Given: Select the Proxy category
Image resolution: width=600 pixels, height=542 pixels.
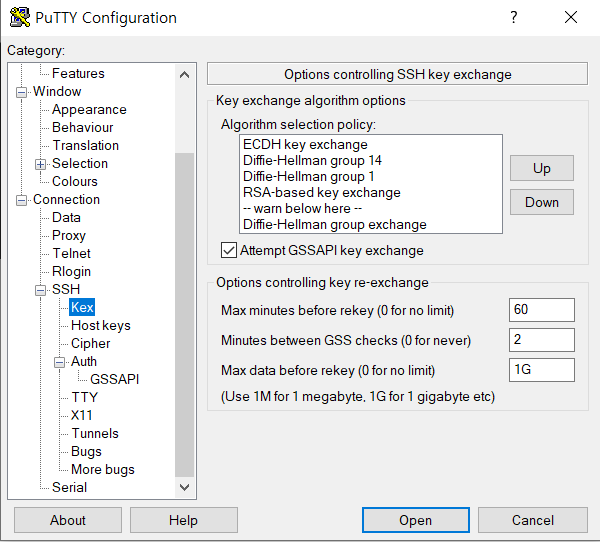Looking at the screenshot, I should 69,235.
